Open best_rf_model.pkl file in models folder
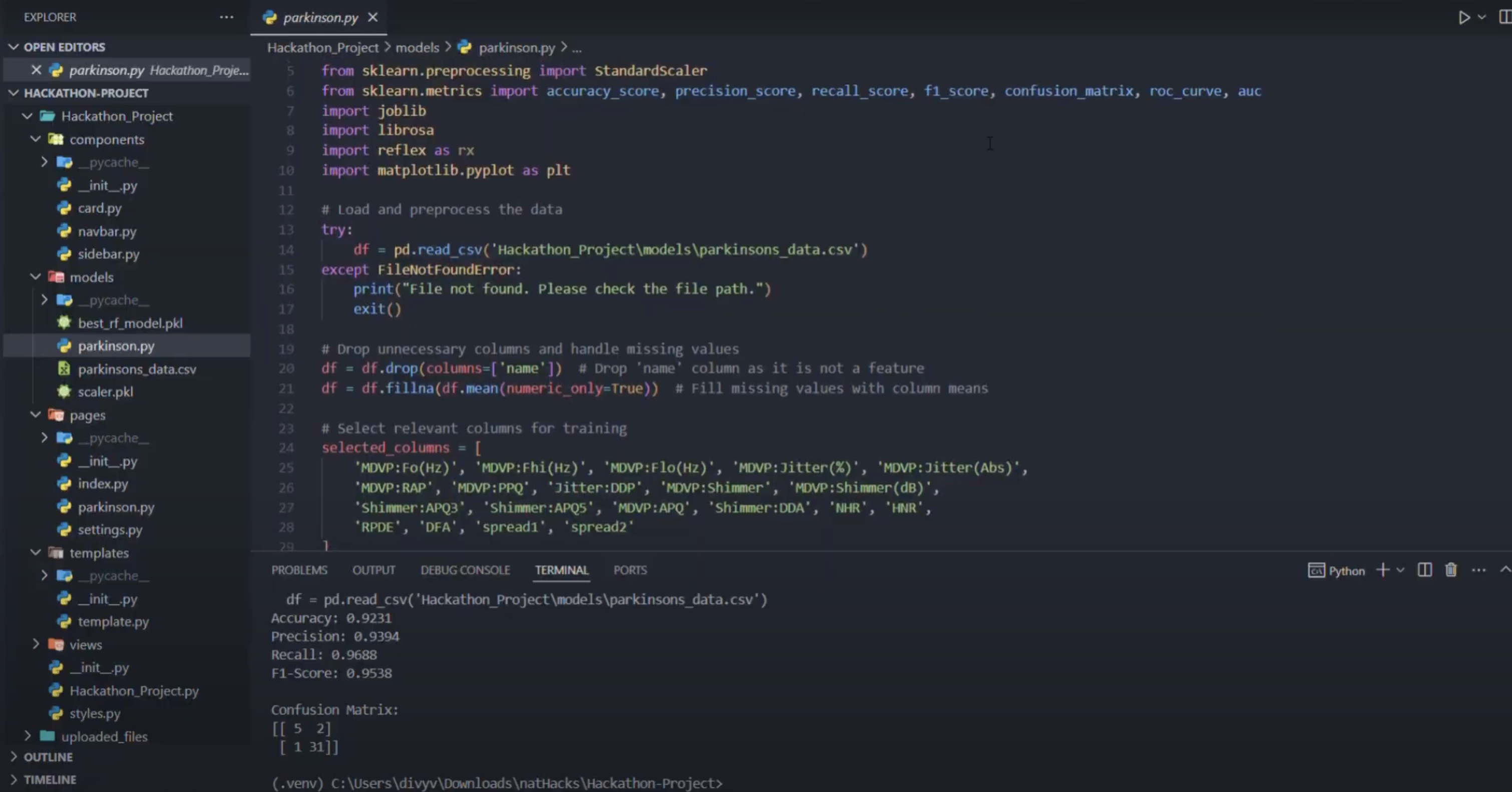 (x=130, y=323)
